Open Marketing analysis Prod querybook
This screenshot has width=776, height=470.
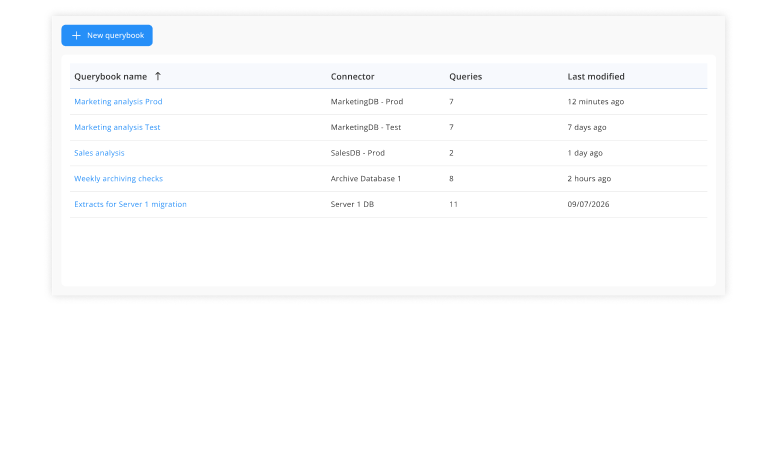coord(118,101)
